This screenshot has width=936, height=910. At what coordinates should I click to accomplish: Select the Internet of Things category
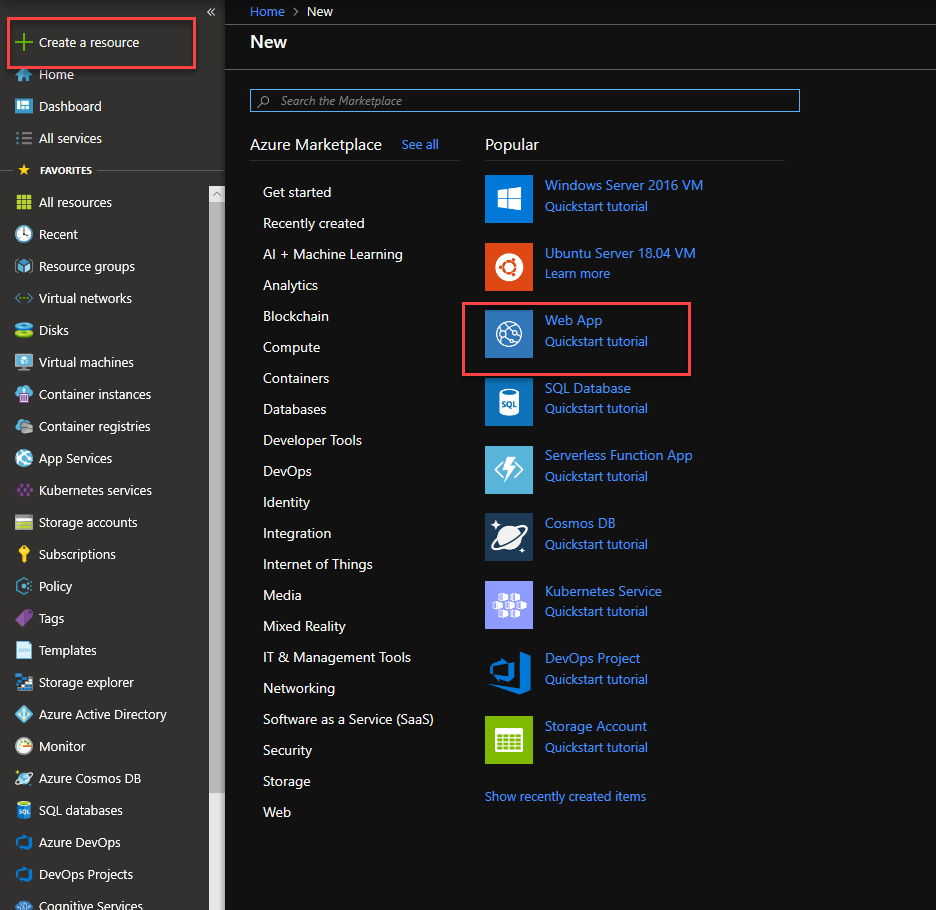[318, 564]
